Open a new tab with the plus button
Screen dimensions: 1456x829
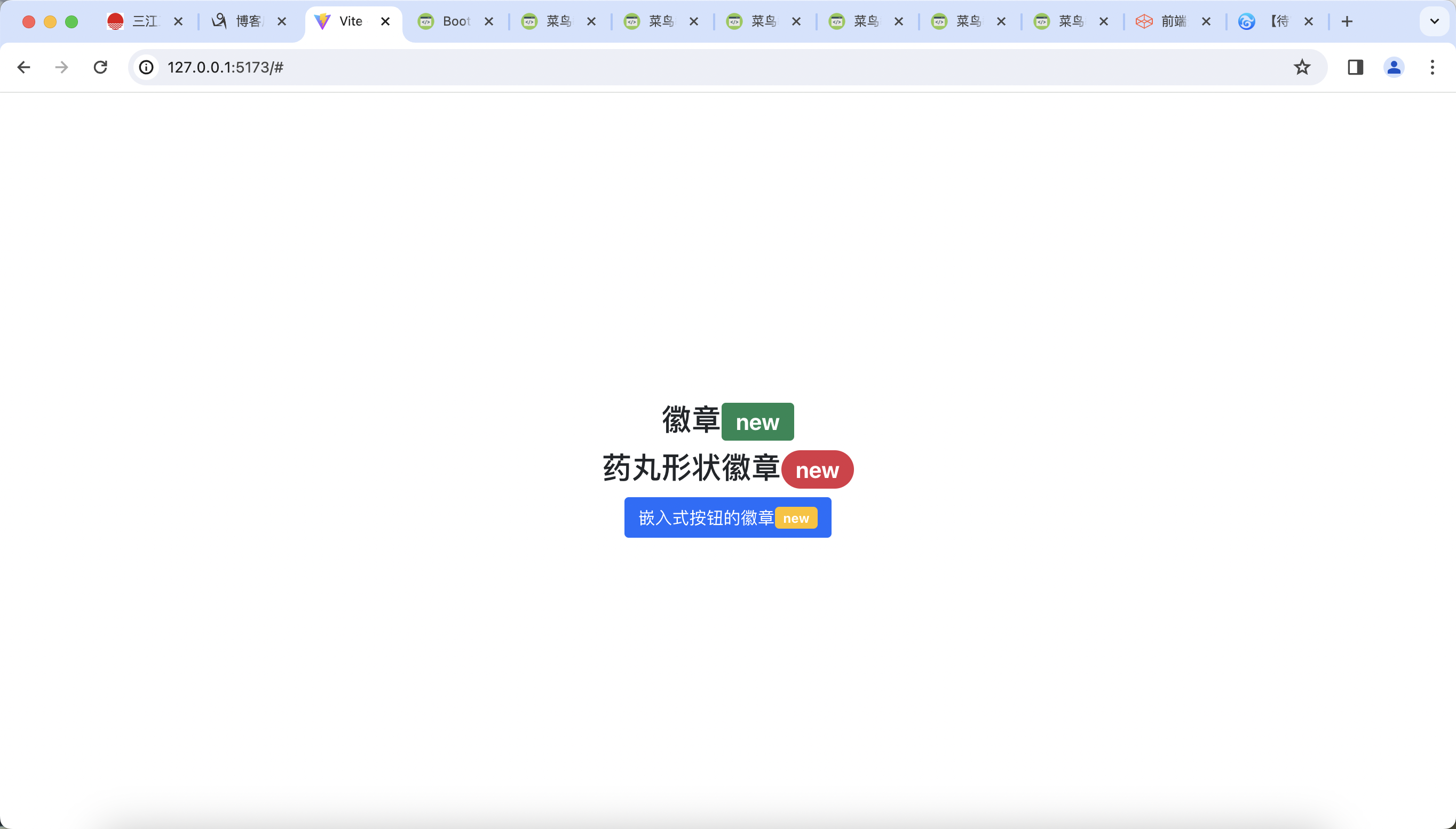[x=1347, y=22]
